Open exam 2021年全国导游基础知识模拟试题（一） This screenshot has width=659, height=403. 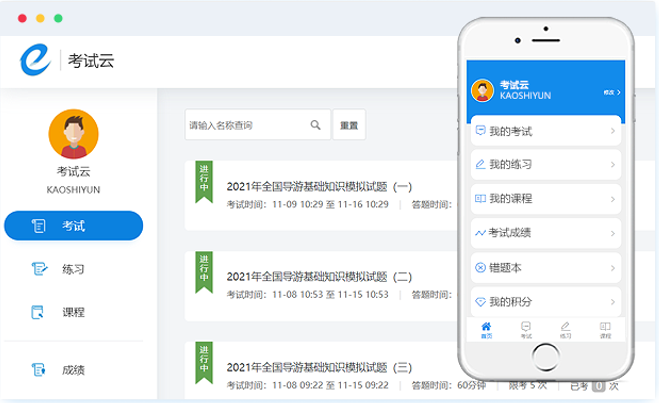click(x=319, y=187)
